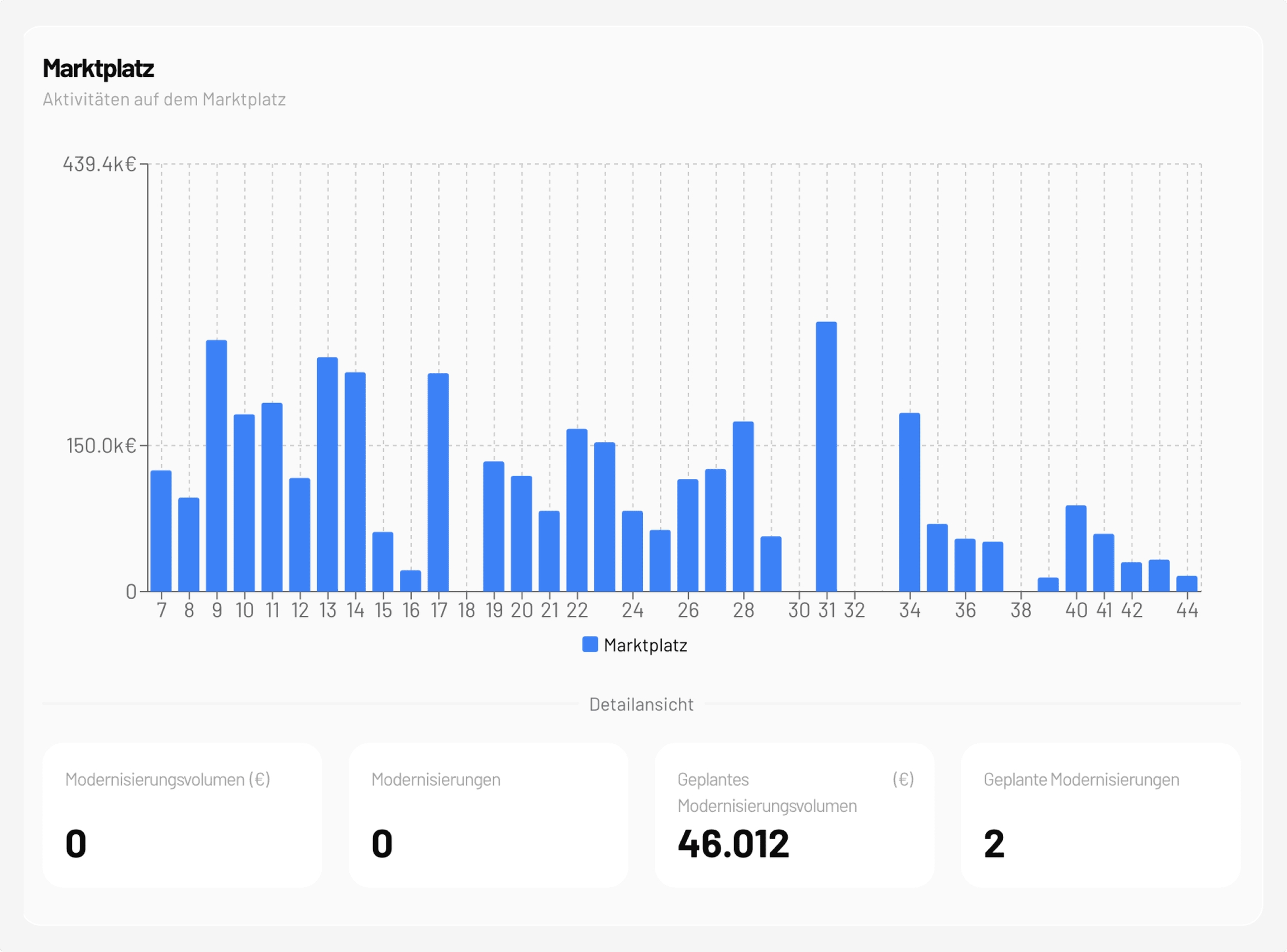Image resolution: width=1287 pixels, height=952 pixels.
Task: Click the bar for week 28
Action: coord(743,506)
